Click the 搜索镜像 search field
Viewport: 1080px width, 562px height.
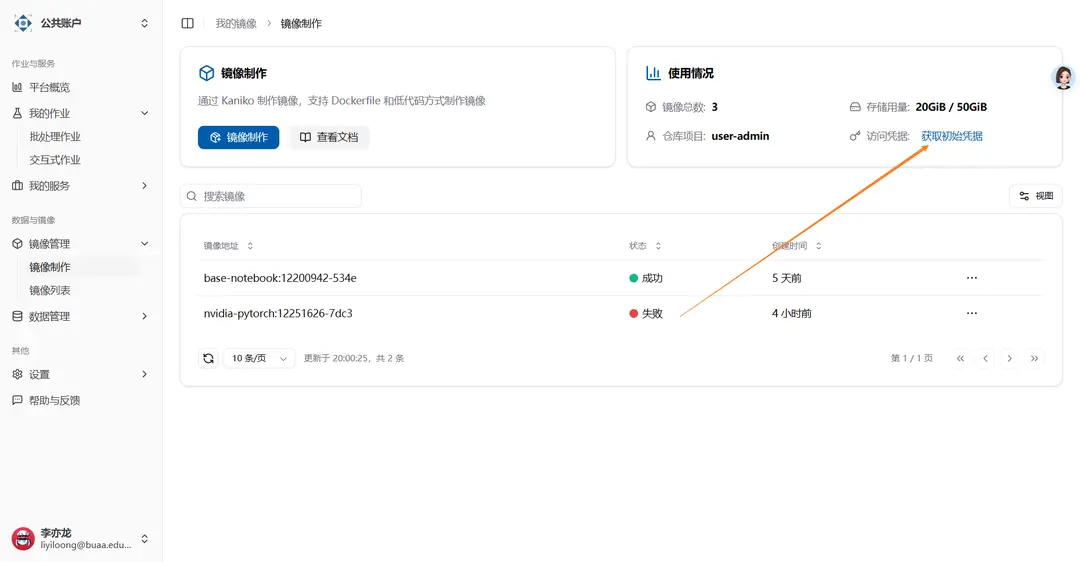pyautogui.click(x=271, y=196)
